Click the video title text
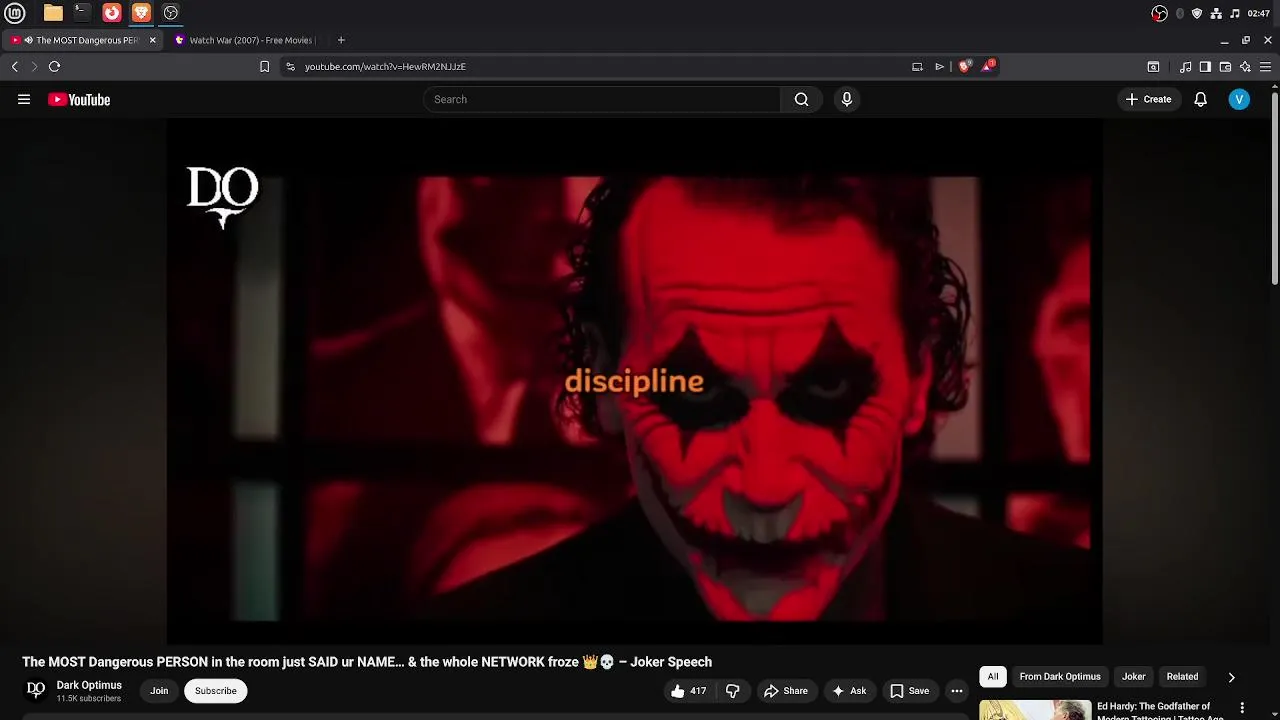 [367, 662]
